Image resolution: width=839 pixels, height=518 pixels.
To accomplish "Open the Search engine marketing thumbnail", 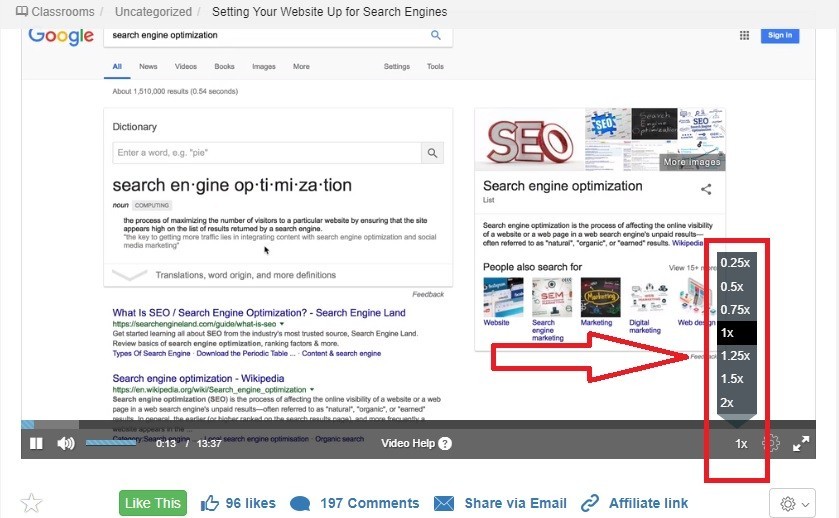I will [552, 297].
